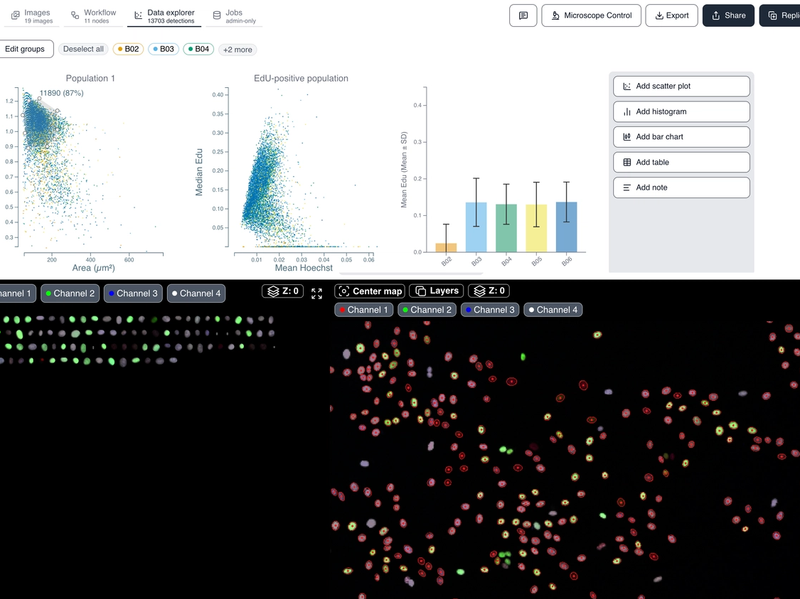
Task: Toggle the B04 group chip
Action: click(x=198, y=49)
